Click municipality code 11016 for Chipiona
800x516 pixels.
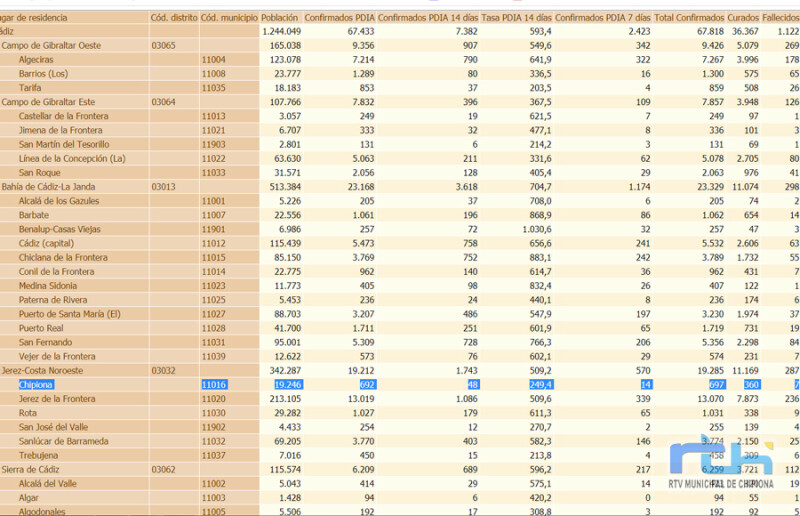214,385
